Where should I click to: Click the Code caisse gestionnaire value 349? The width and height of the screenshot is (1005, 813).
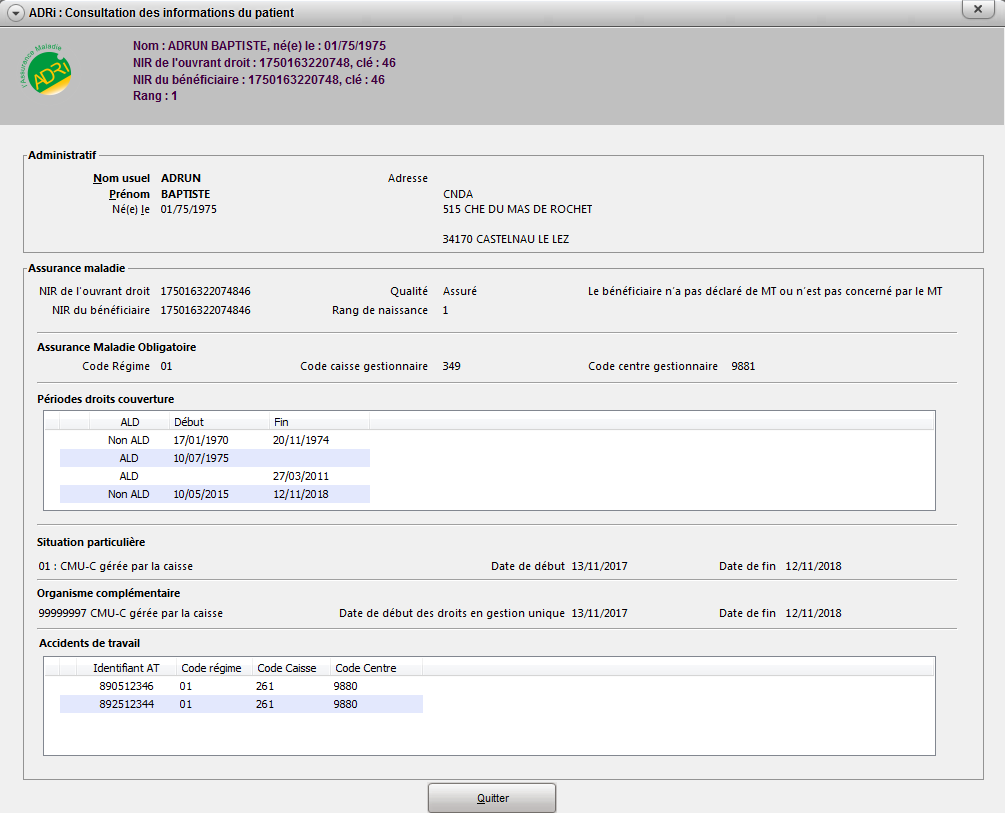pos(451,366)
